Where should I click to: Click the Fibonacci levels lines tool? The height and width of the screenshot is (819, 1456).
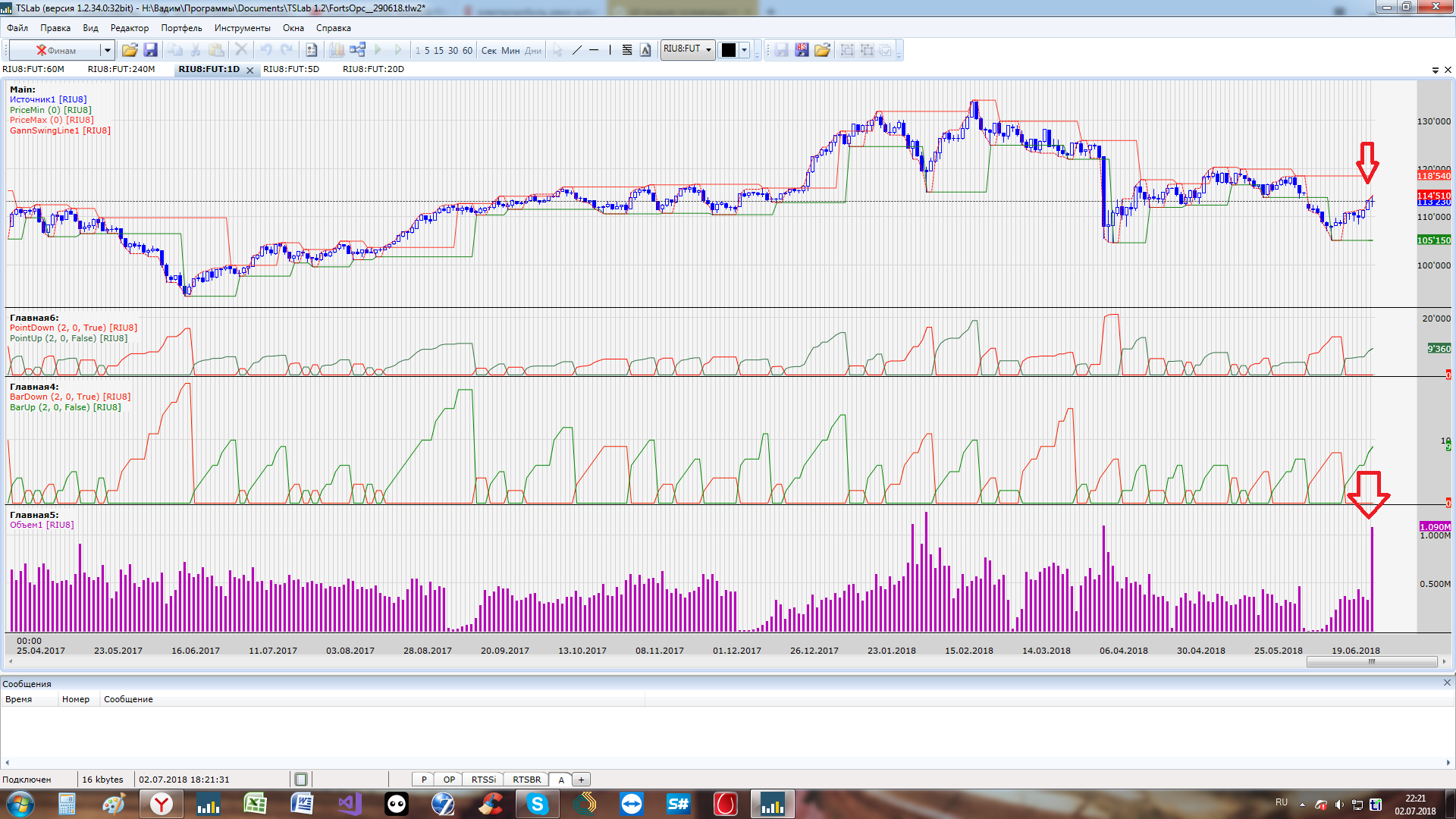tap(627, 50)
